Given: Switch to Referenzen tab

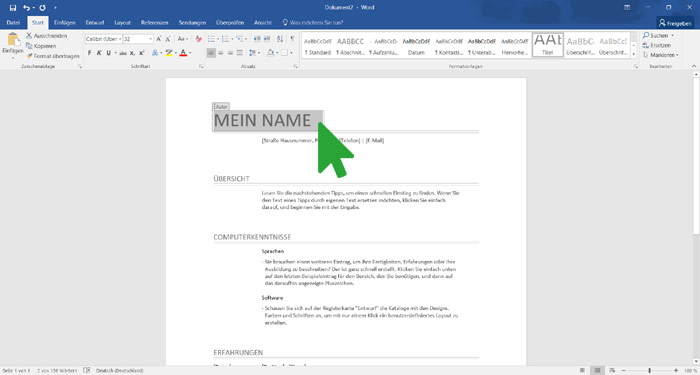Looking at the screenshot, I should pos(154,22).
